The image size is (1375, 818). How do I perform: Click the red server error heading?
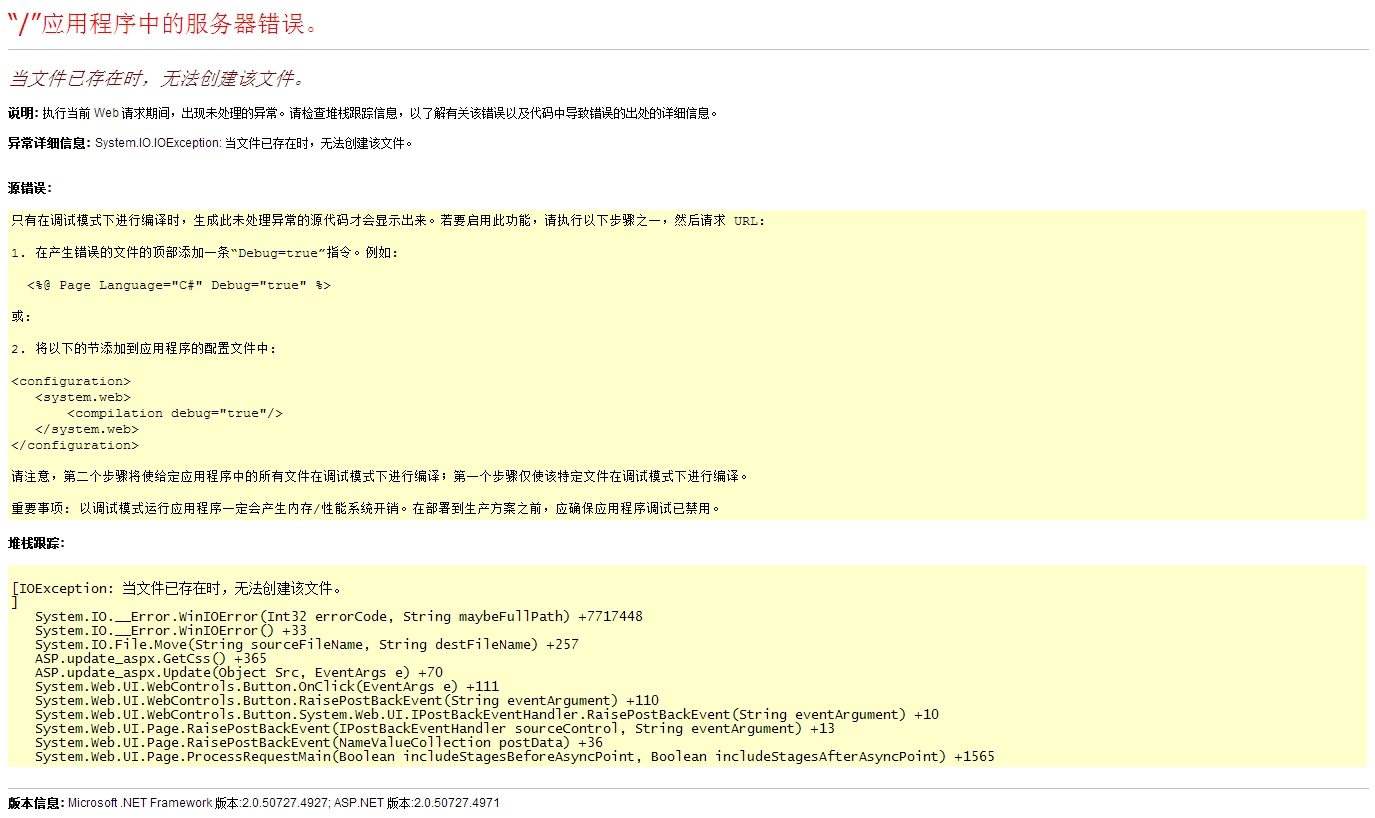(x=163, y=24)
